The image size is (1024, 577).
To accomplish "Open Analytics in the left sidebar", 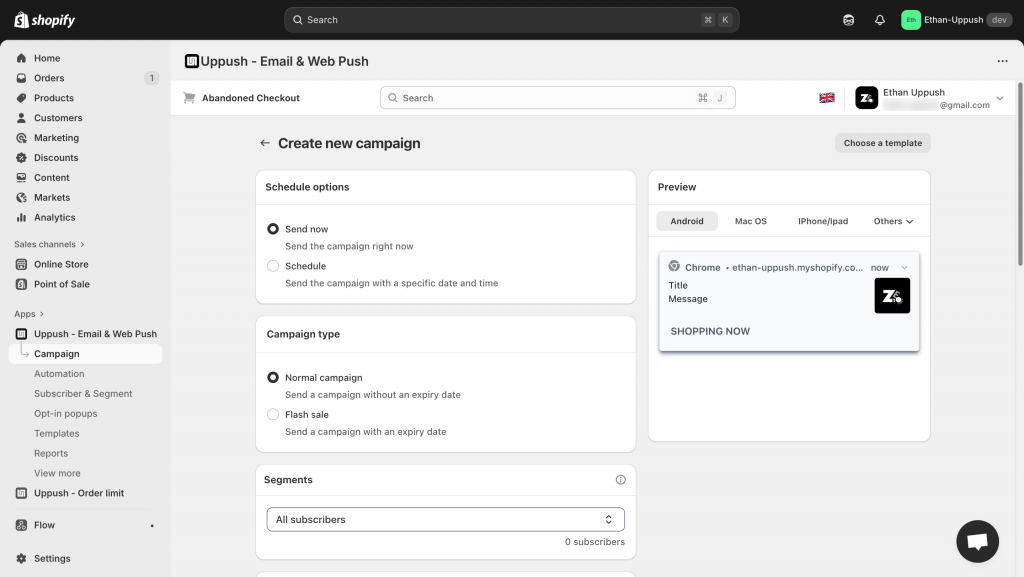I will point(54,217).
